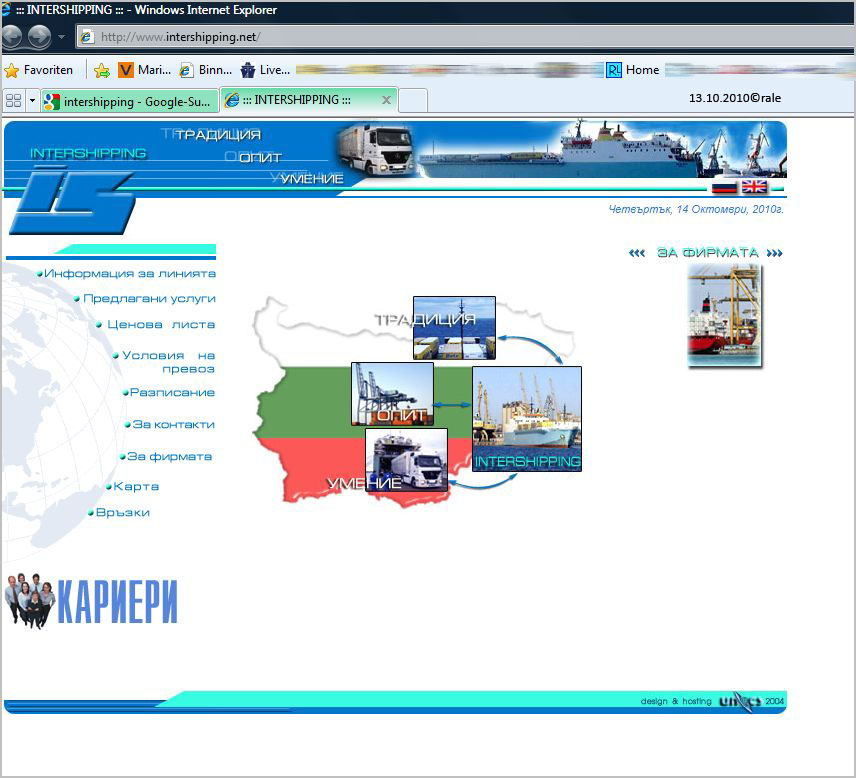Click the Quick Tabs grid icon
The image size is (856, 778).
pos(14,101)
